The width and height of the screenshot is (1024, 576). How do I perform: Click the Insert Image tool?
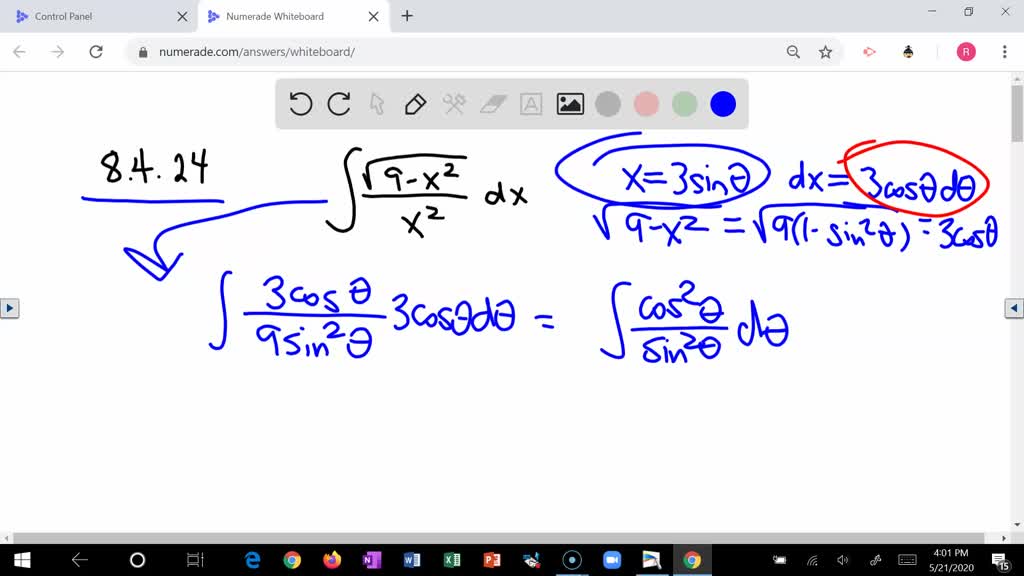click(x=569, y=103)
